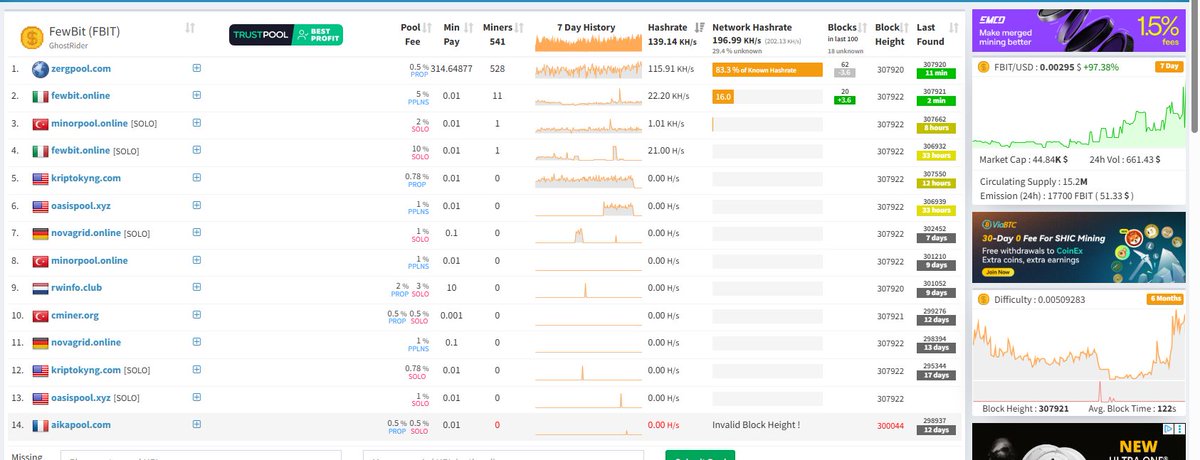Image resolution: width=1200 pixels, height=460 pixels.
Task: Click the 6 Months badge on difficulty chart
Action: pos(1163,299)
